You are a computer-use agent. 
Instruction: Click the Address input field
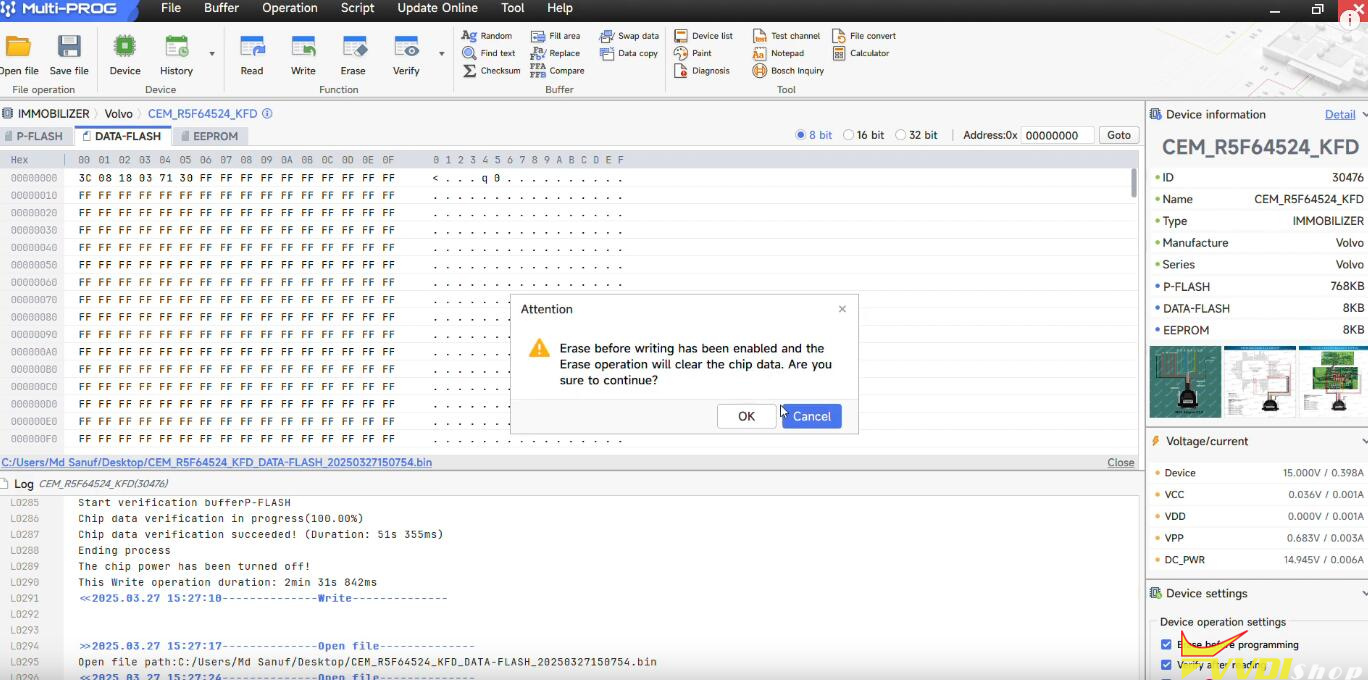tap(1056, 135)
